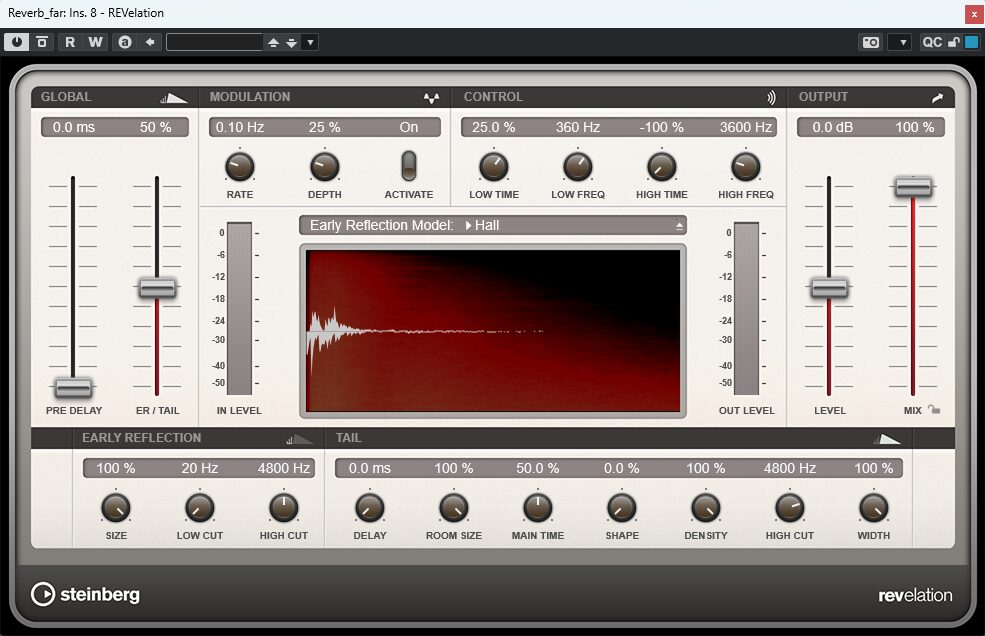The height and width of the screenshot is (636, 985).
Task: Click the QC quick controls button
Action: click(932, 42)
